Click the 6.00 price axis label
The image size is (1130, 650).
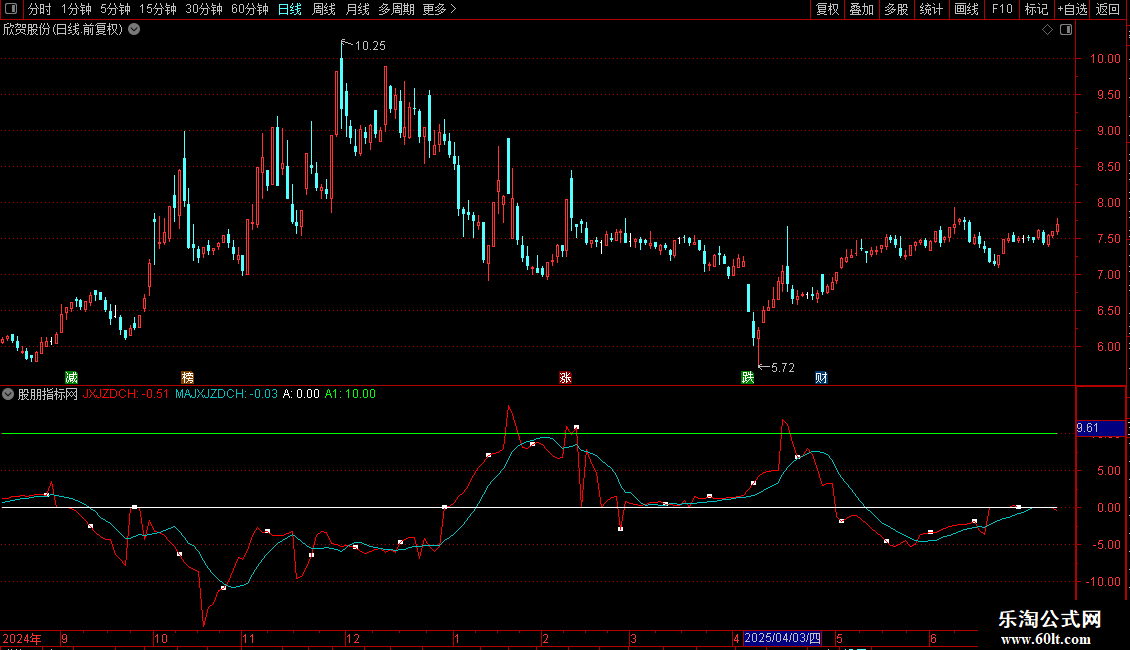tap(1108, 347)
